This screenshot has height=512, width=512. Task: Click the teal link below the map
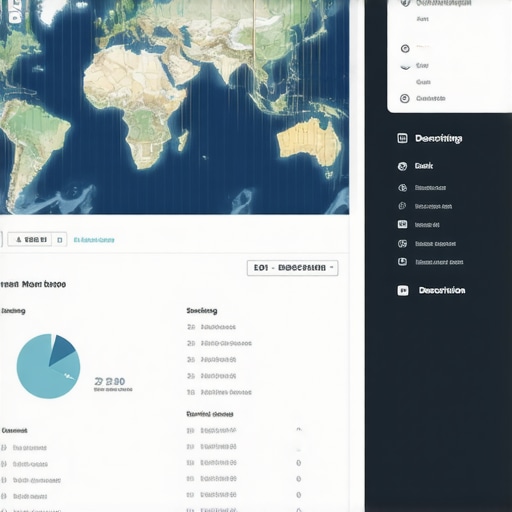[x=94, y=240]
